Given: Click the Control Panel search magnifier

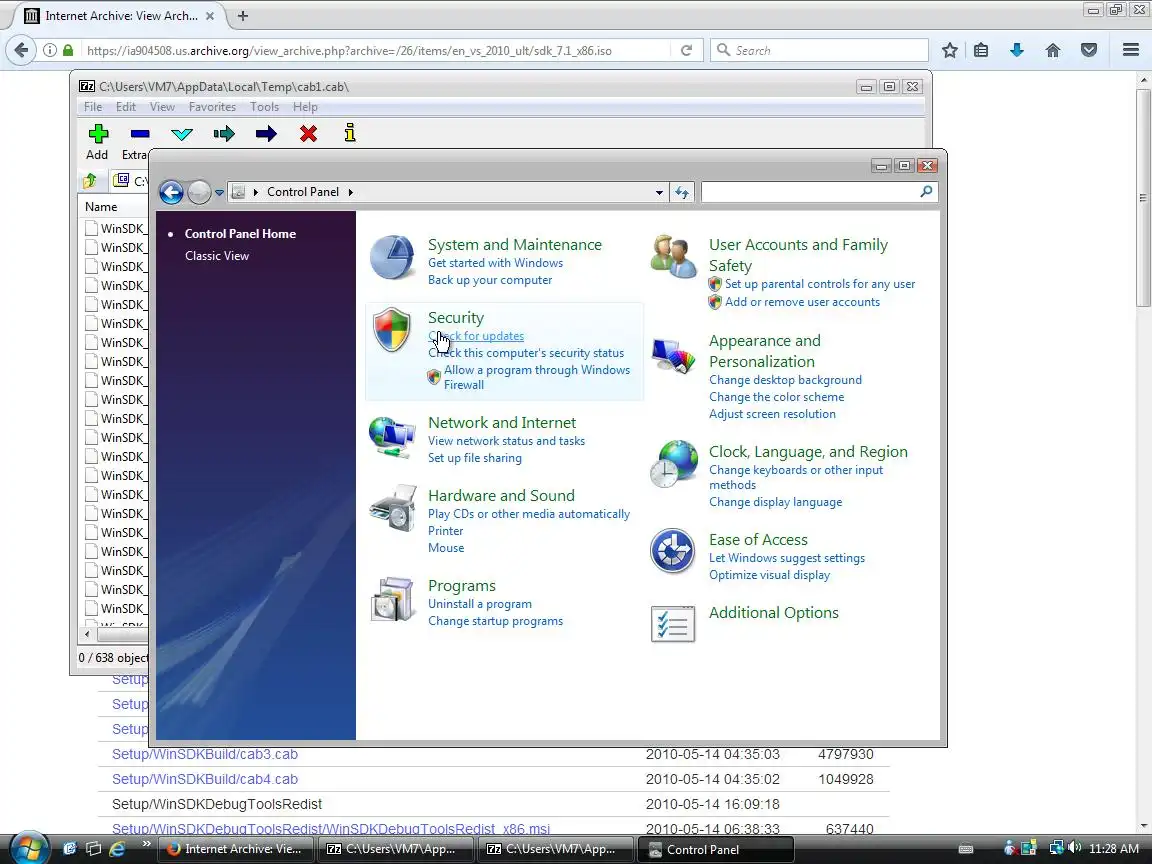Looking at the screenshot, I should (x=926, y=192).
